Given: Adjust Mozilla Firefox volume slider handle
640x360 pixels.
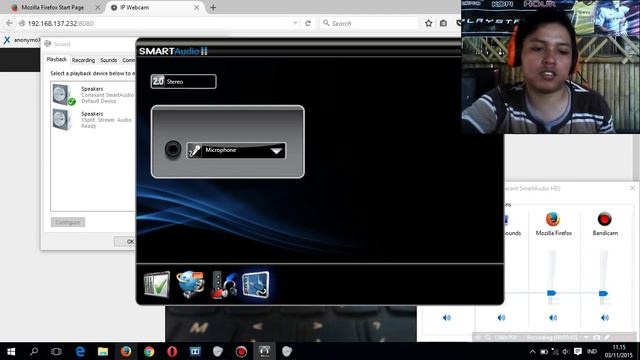Looking at the screenshot, I should pos(551,293).
